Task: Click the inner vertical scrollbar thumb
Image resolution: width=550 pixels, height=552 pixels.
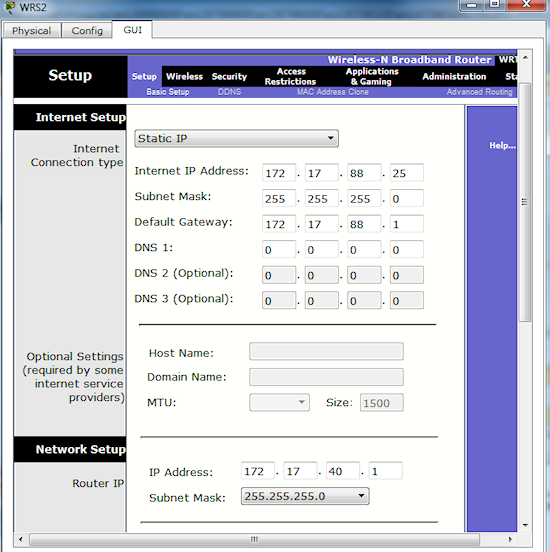Action: coord(525,202)
